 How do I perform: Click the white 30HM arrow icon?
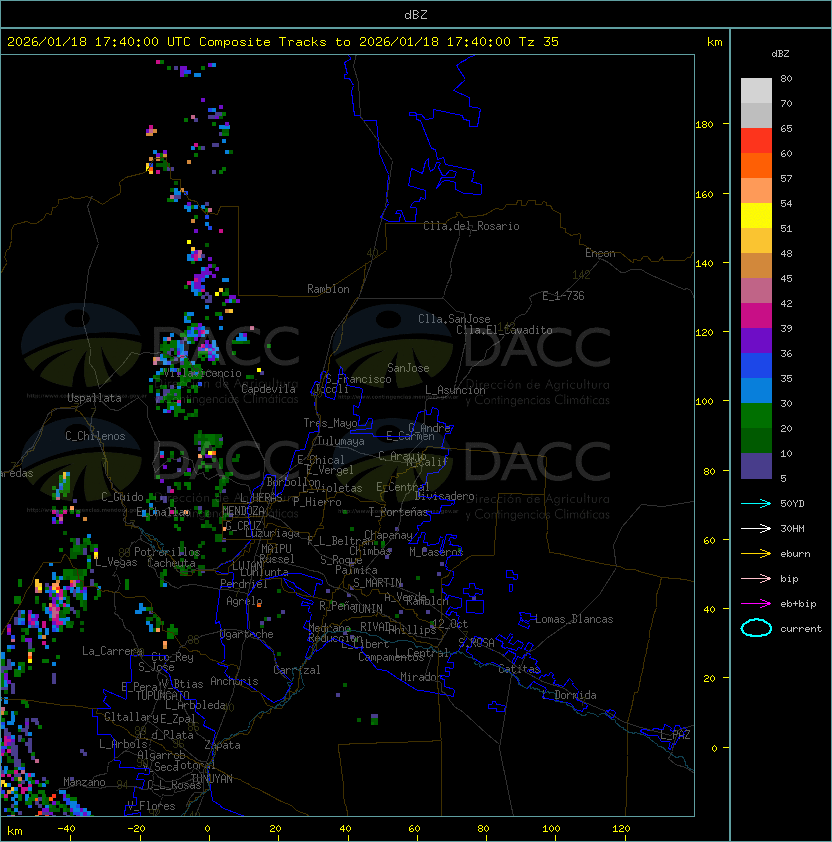pos(756,528)
